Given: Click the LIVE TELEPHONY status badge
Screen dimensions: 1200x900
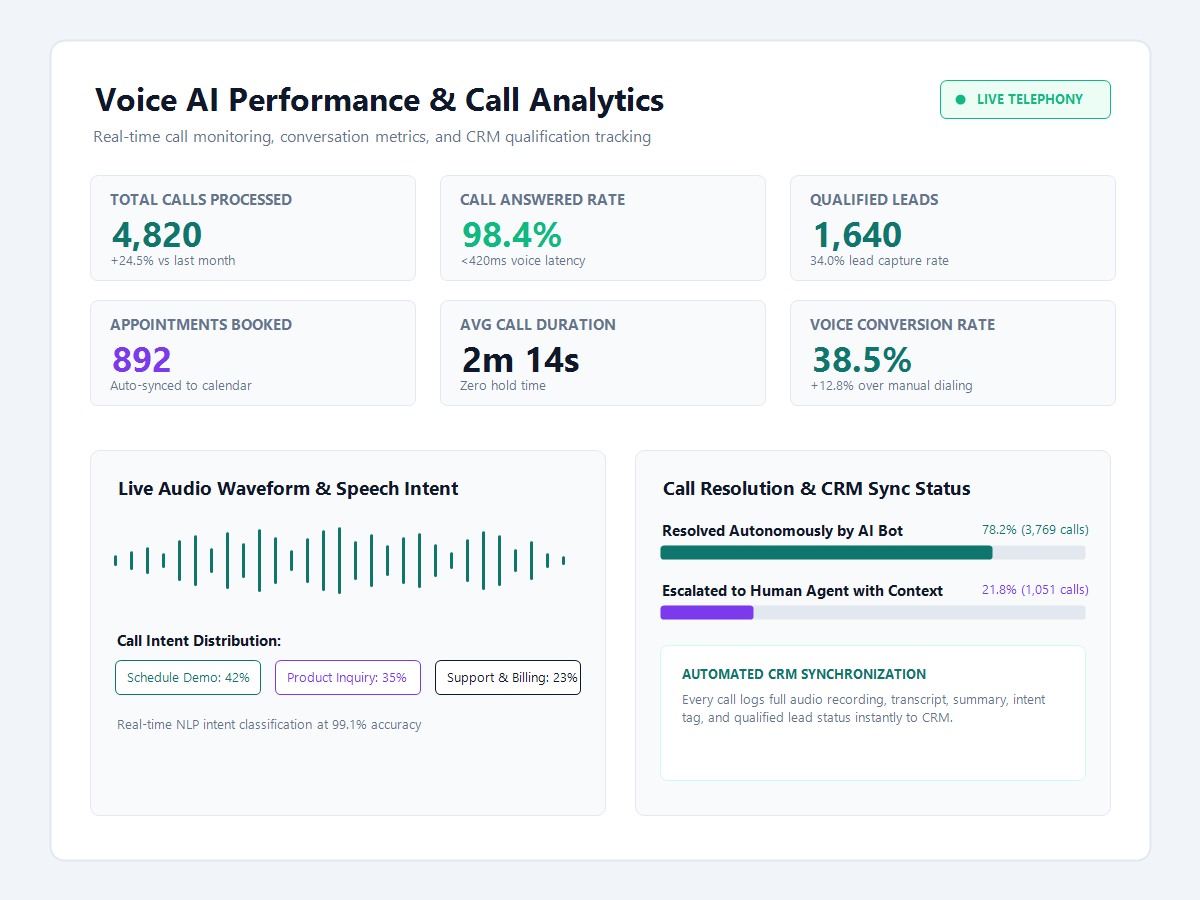Looking at the screenshot, I should [x=1025, y=99].
